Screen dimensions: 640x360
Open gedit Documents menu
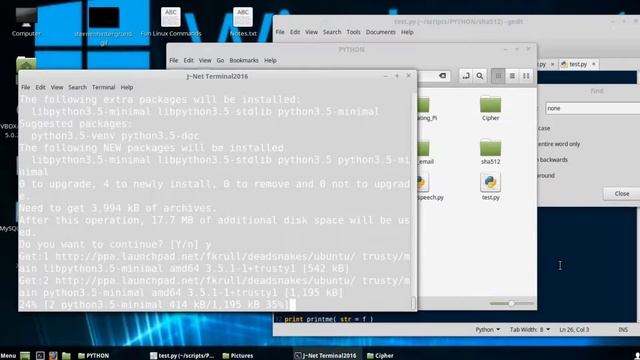click(380, 32)
